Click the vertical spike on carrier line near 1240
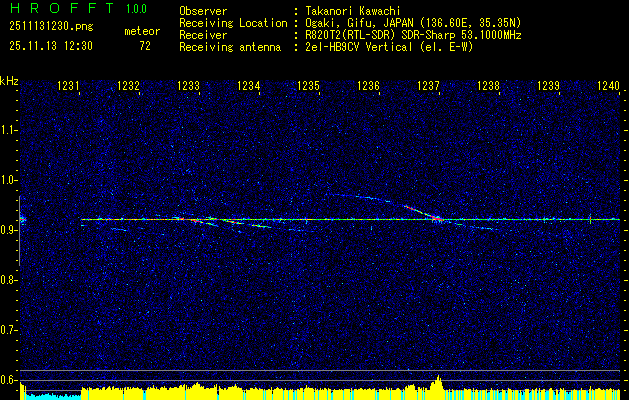Viewport: 629px width, 400px height. [590, 219]
